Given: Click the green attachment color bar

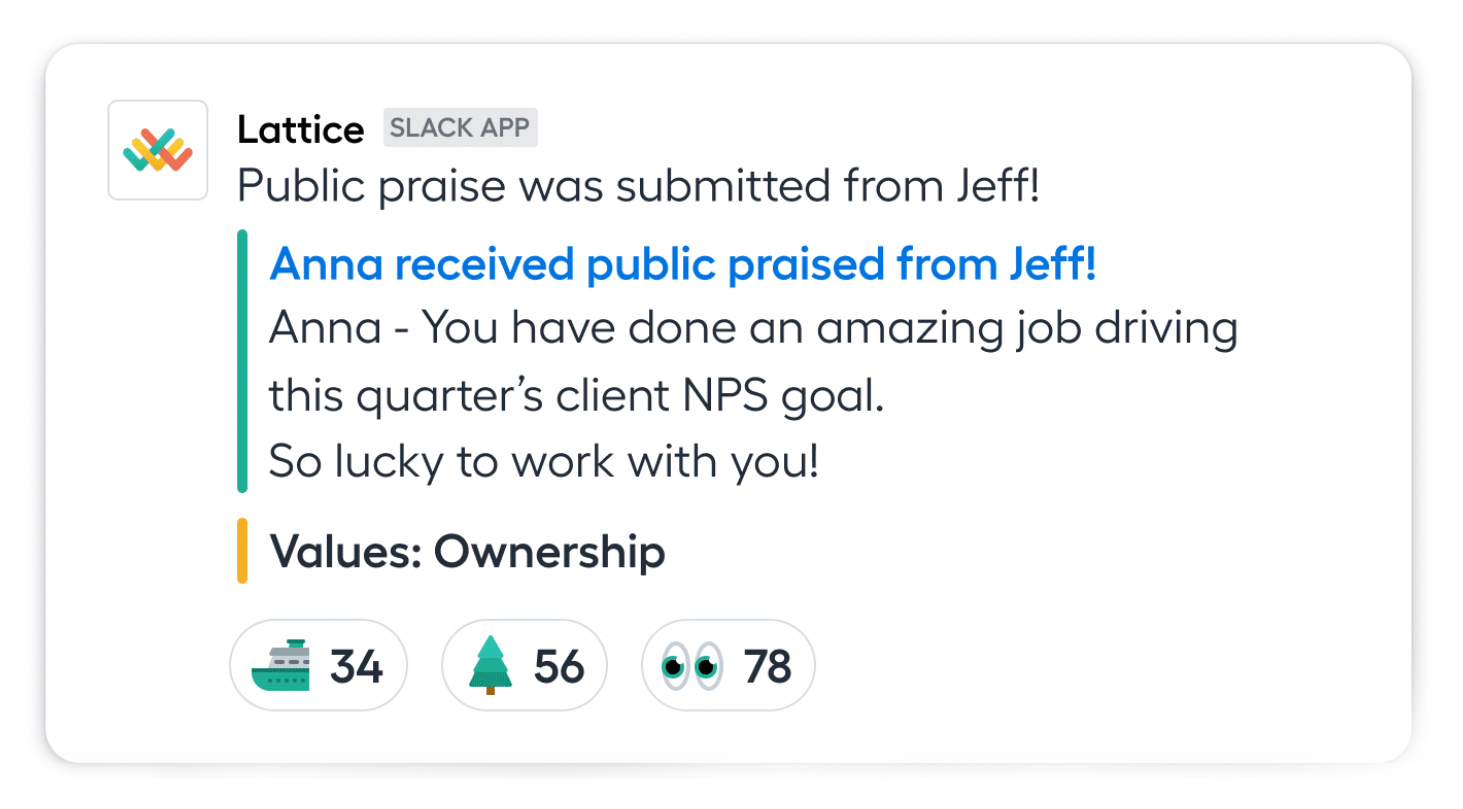Looking at the screenshot, I should point(242,362).
